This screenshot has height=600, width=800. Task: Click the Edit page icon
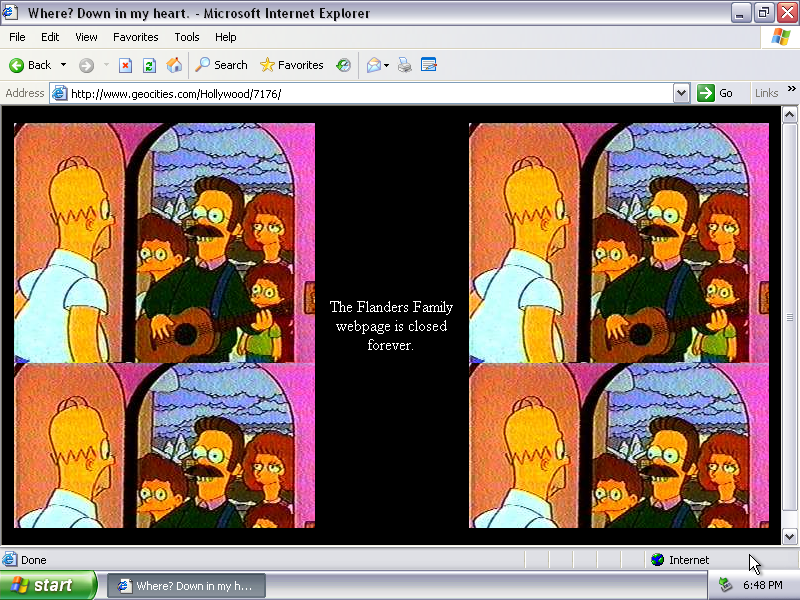[429, 65]
